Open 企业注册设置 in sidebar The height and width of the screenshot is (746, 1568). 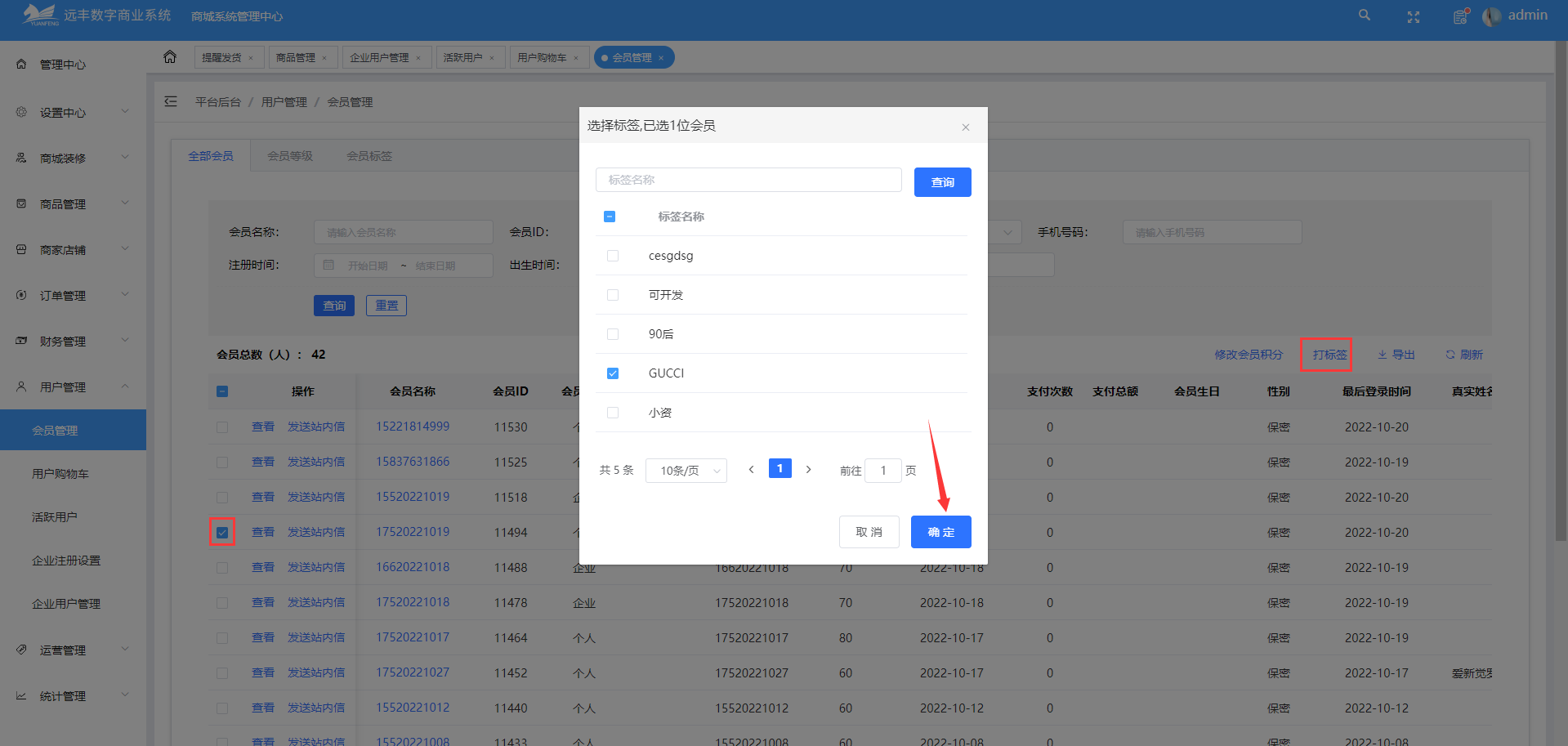[66, 561]
